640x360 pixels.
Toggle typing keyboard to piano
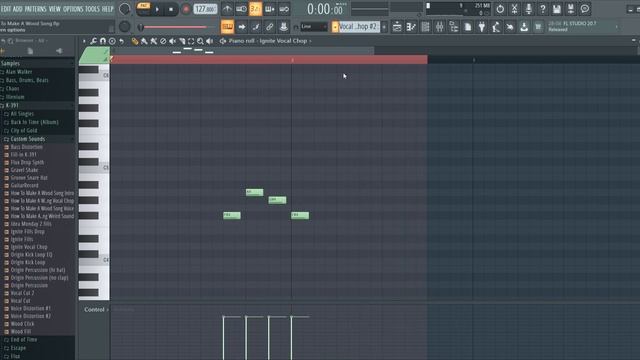tap(227, 27)
